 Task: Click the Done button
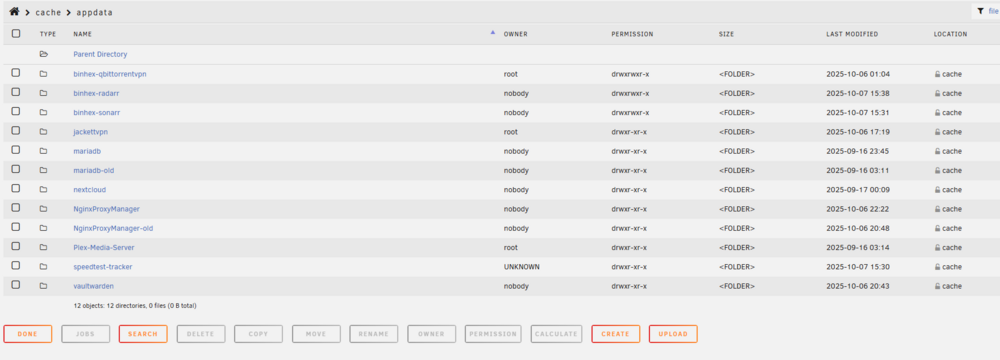tap(27, 334)
